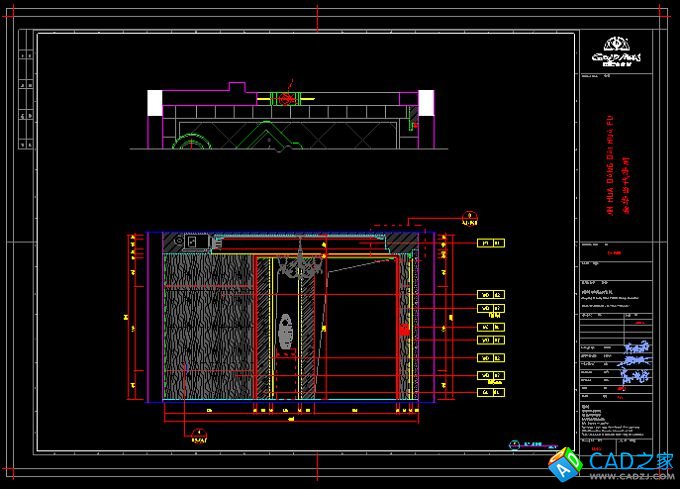Click the solid red square marker on right wall

tap(404, 330)
